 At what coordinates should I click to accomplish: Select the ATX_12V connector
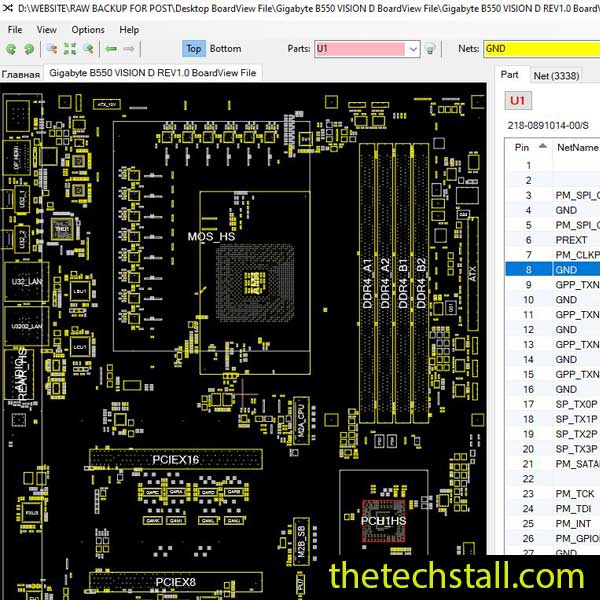(107, 104)
